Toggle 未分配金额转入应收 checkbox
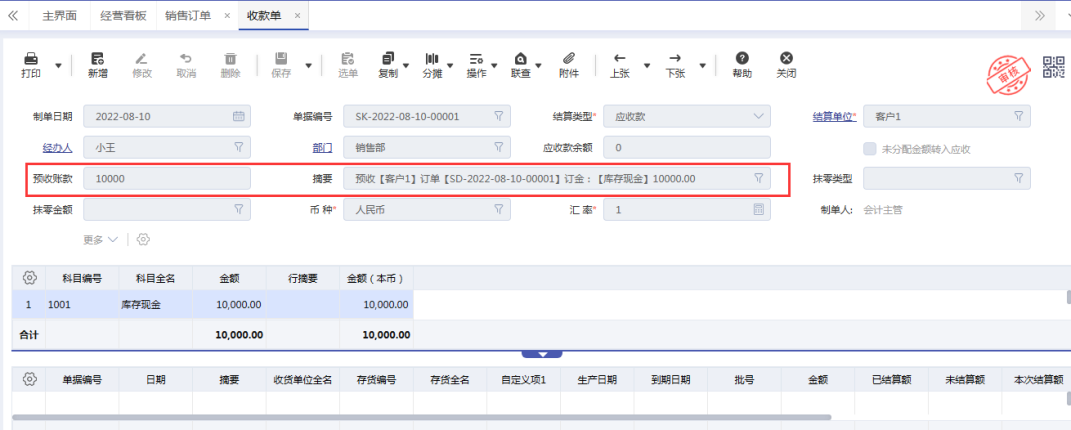 click(x=868, y=149)
